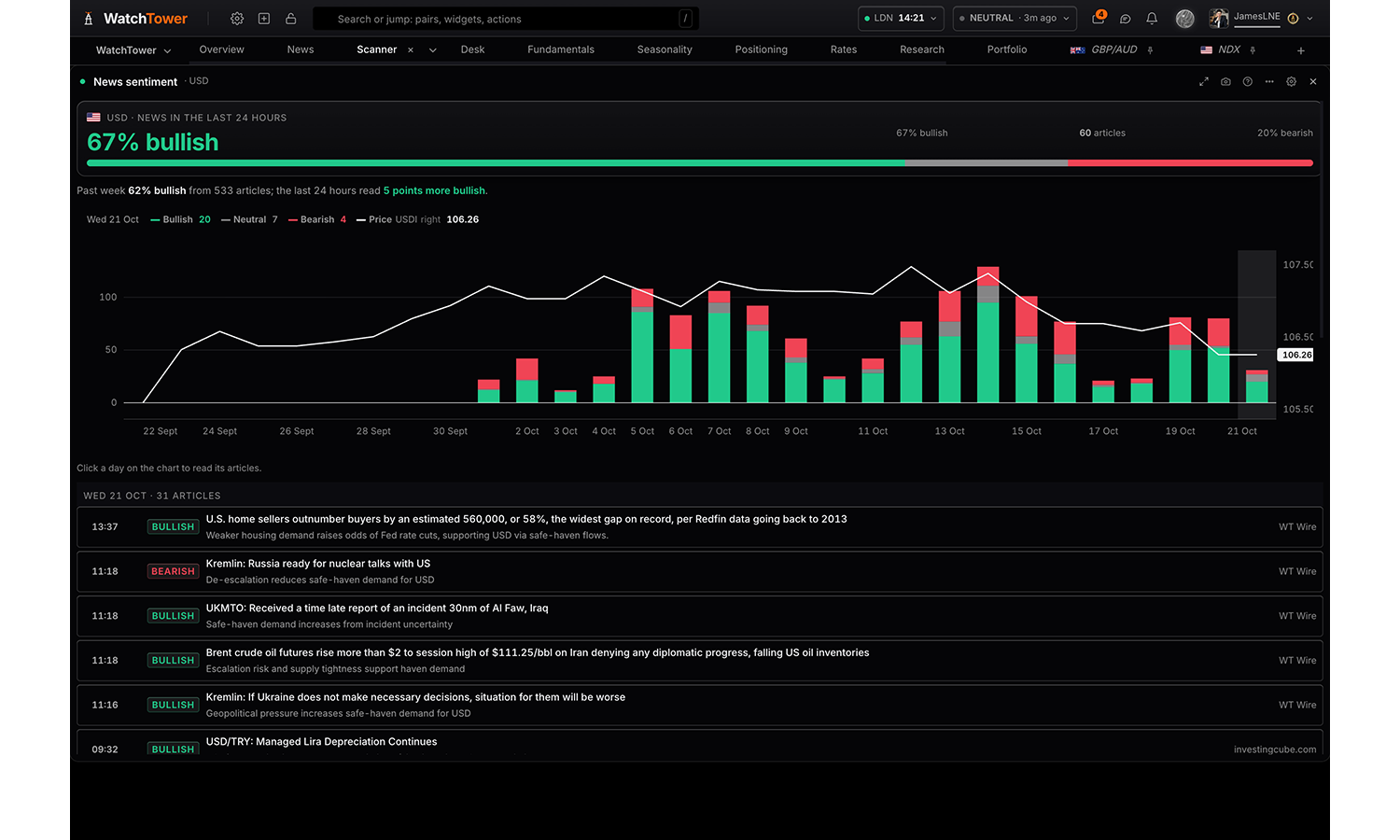The height and width of the screenshot is (840, 1400).
Task: Toggle the layout lock icon
Action: pyautogui.click(x=291, y=19)
